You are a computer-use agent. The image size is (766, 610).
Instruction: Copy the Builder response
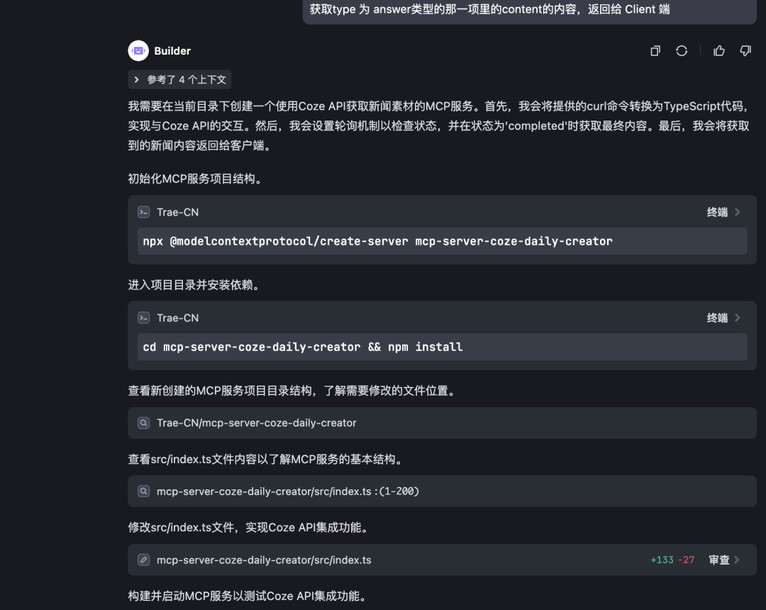pos(655,51)
